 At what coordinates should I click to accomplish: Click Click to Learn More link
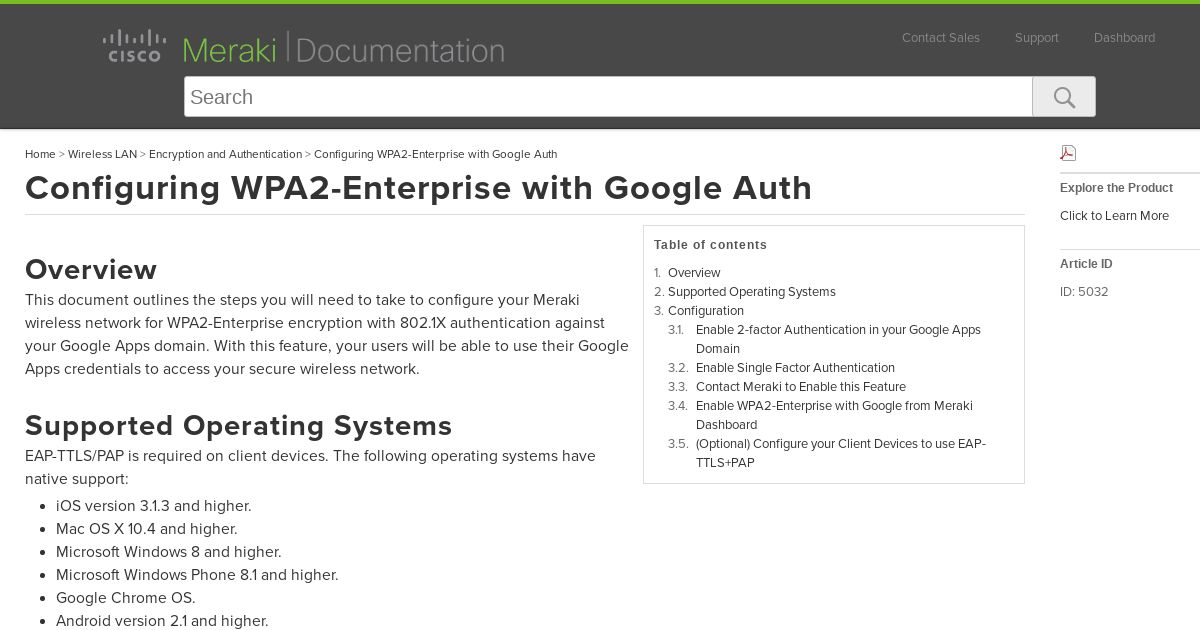[x=1114, y=216]
